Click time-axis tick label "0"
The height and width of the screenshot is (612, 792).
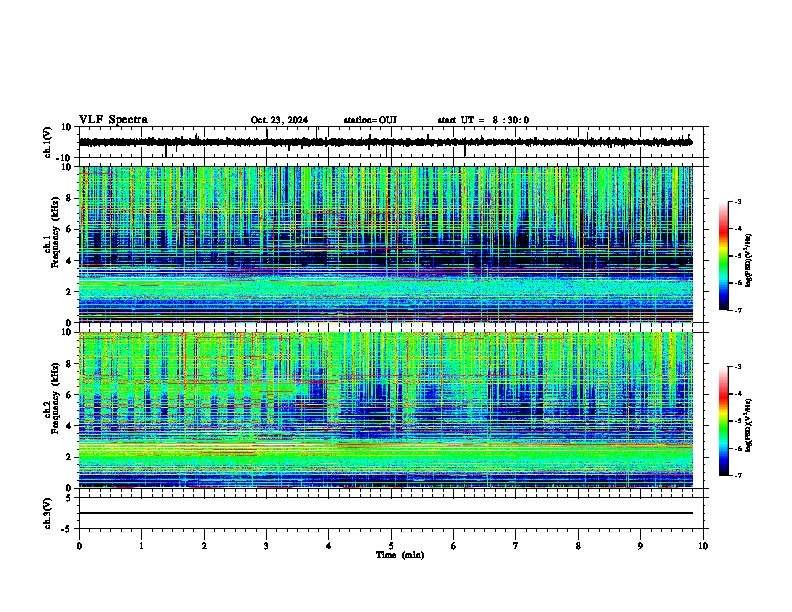pos(79,546)
